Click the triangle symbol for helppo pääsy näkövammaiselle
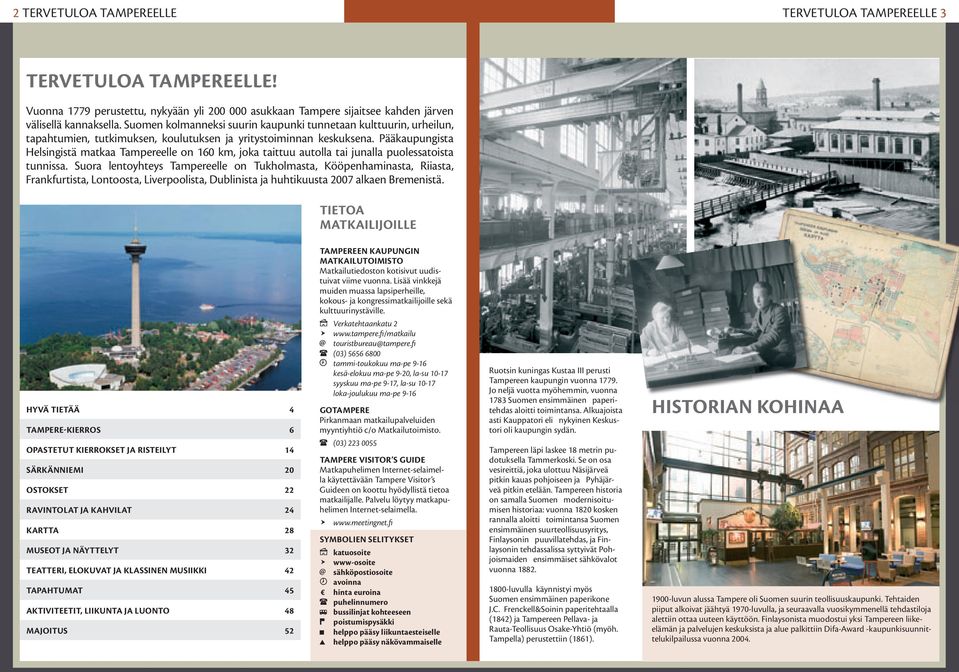Image resolution: width=959 pixels, height=672 pixels. coord(323,642)
